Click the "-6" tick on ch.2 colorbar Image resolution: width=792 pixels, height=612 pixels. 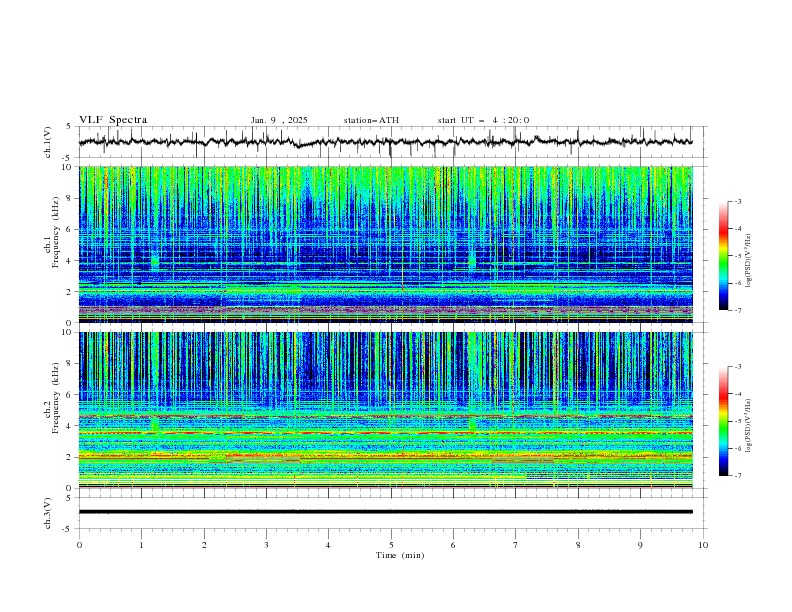coord(737,448)
